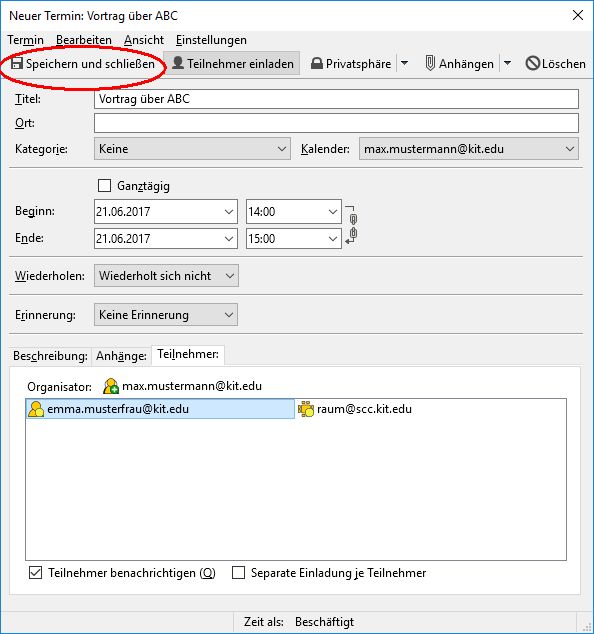Viewport: 594px width, 634px height.
Task: Uncheck Teilnehmer benachrichtigen checkbox
Action: coord(36,573)
